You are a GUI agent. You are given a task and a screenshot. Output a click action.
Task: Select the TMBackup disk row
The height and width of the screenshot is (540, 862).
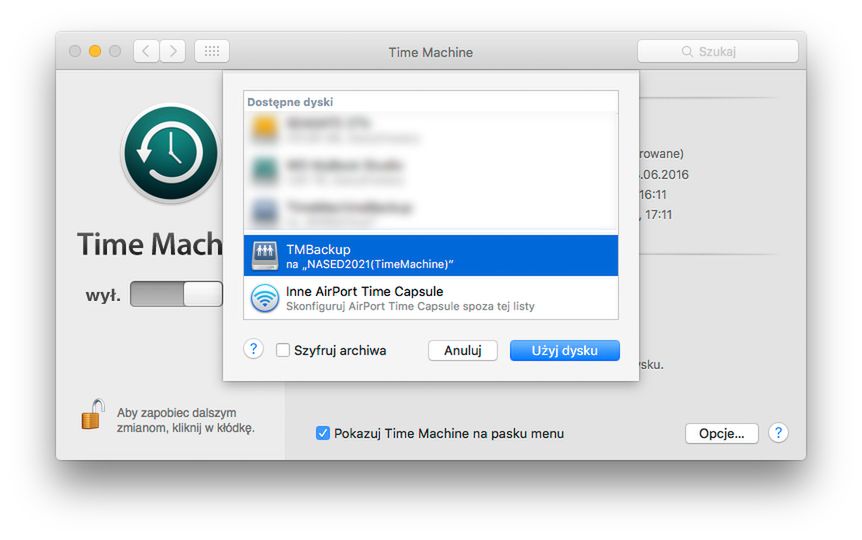click(430, 256)
